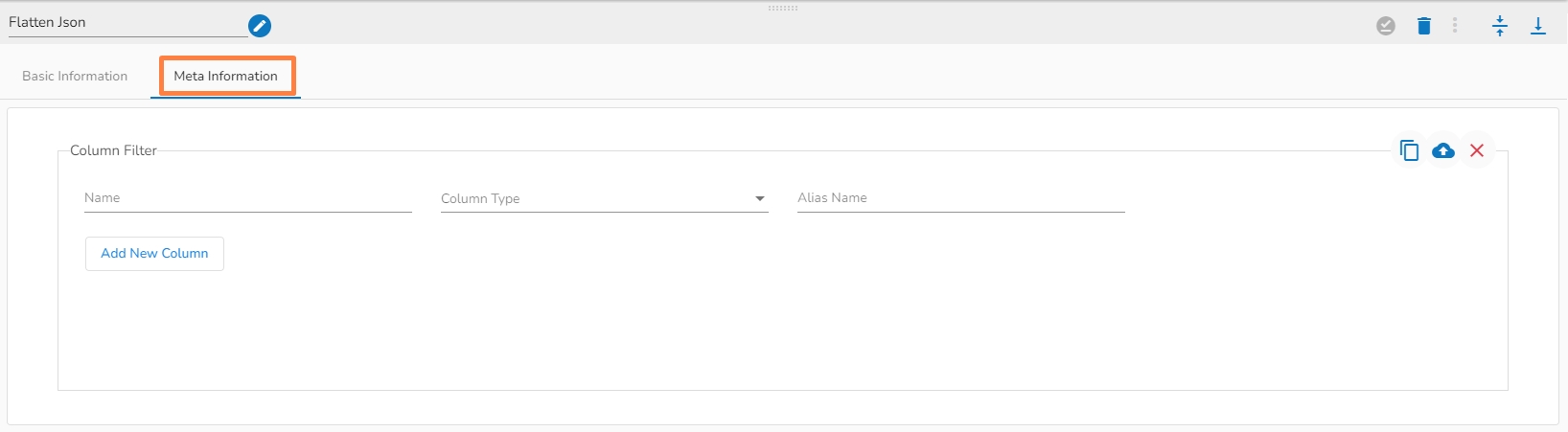1568x432 pixels.
Task: Remove column row with red X
Action: coord(1477,150)
